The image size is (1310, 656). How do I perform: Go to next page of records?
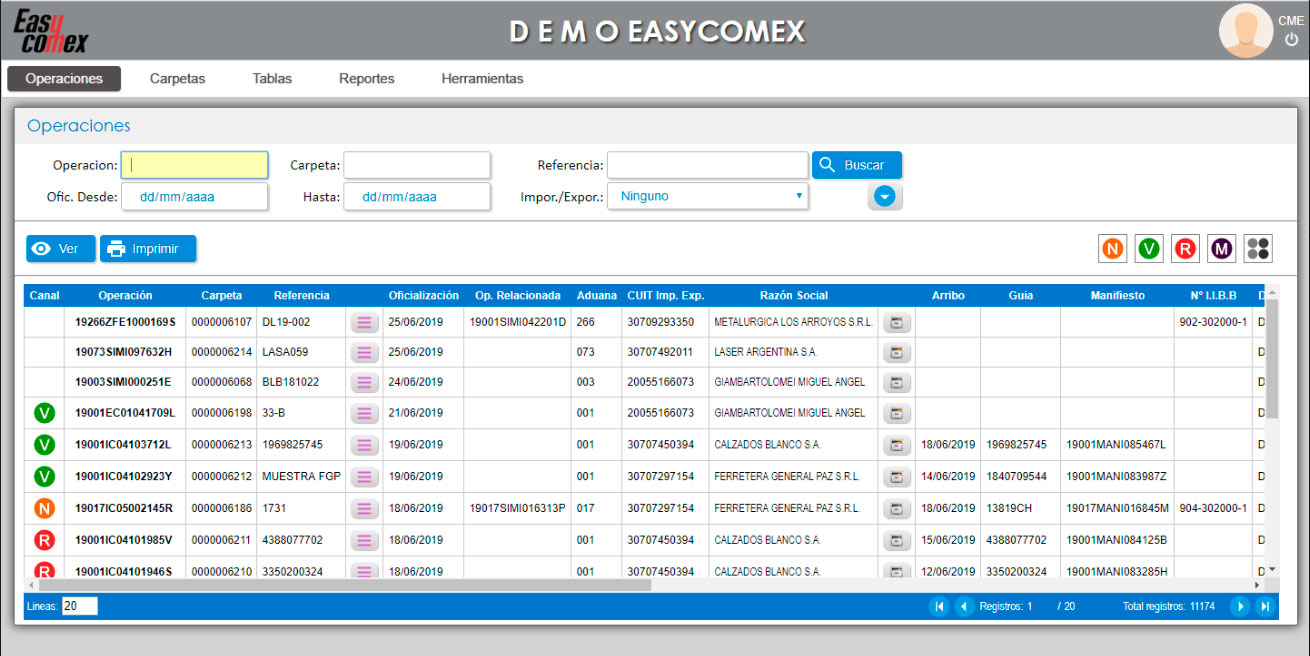[1239, 606]
